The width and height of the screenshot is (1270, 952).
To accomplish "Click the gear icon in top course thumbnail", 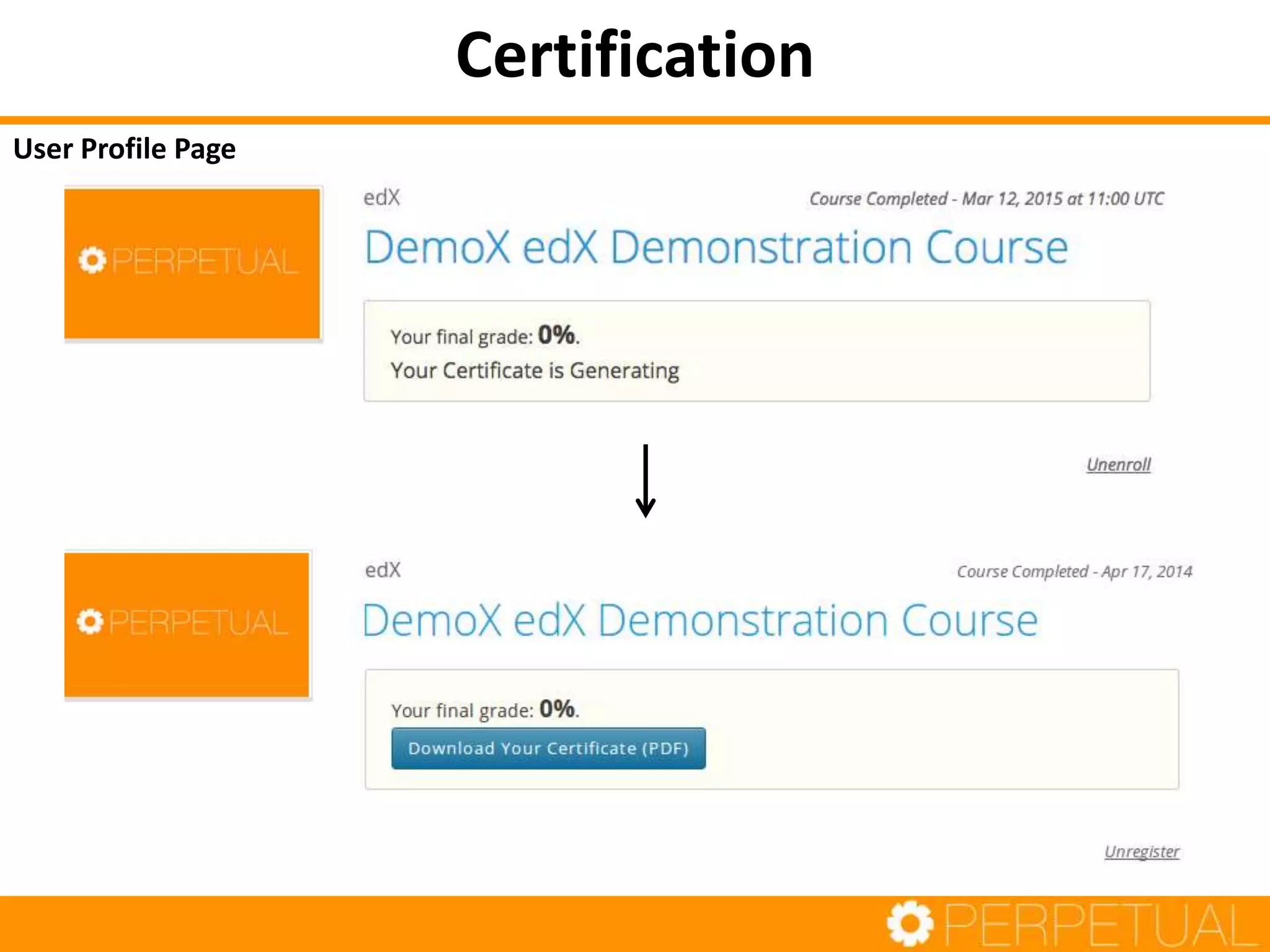I will (92, 260).
